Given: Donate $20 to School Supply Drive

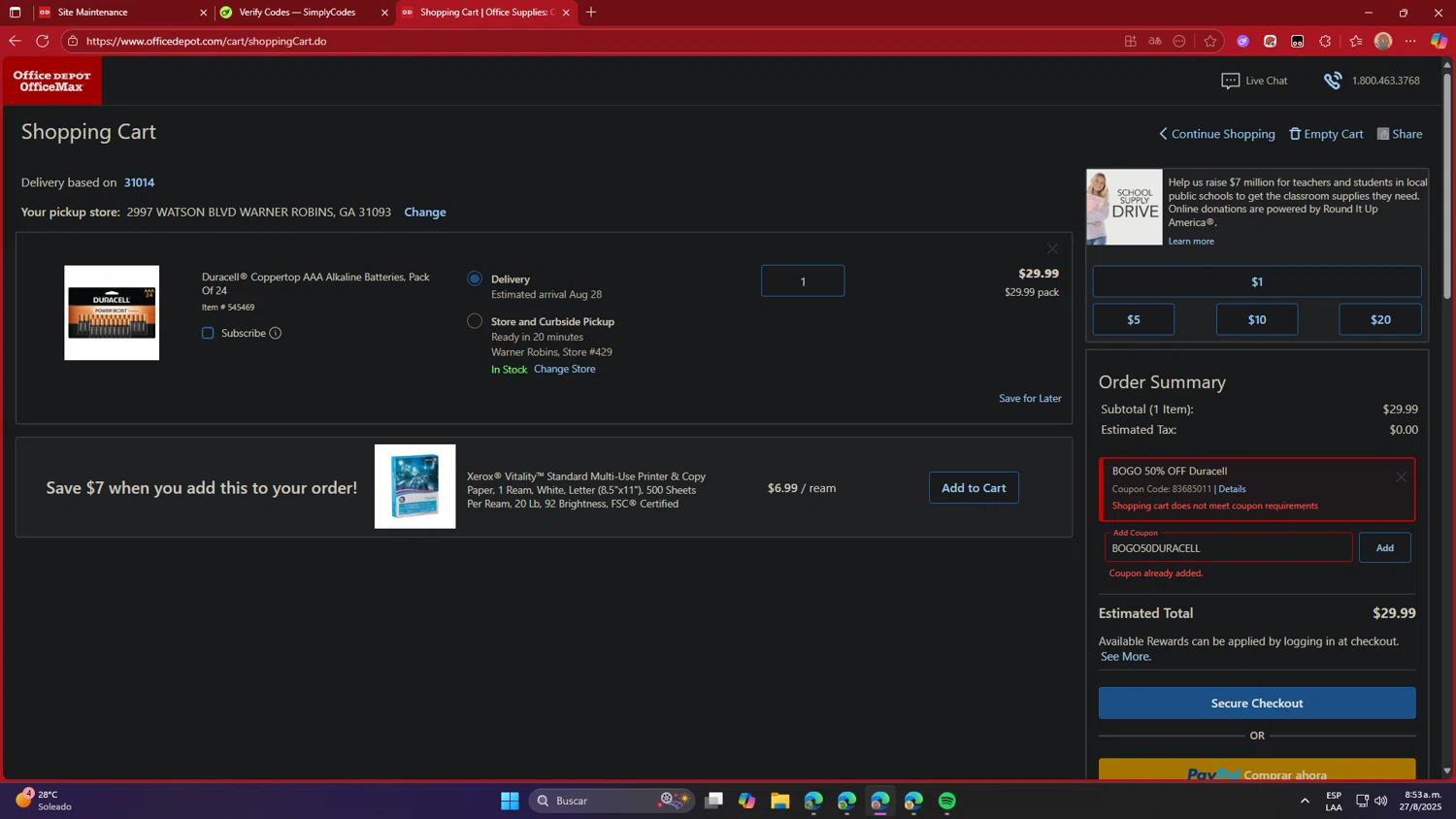Looking at the screenshot, I should (1380, 319).
